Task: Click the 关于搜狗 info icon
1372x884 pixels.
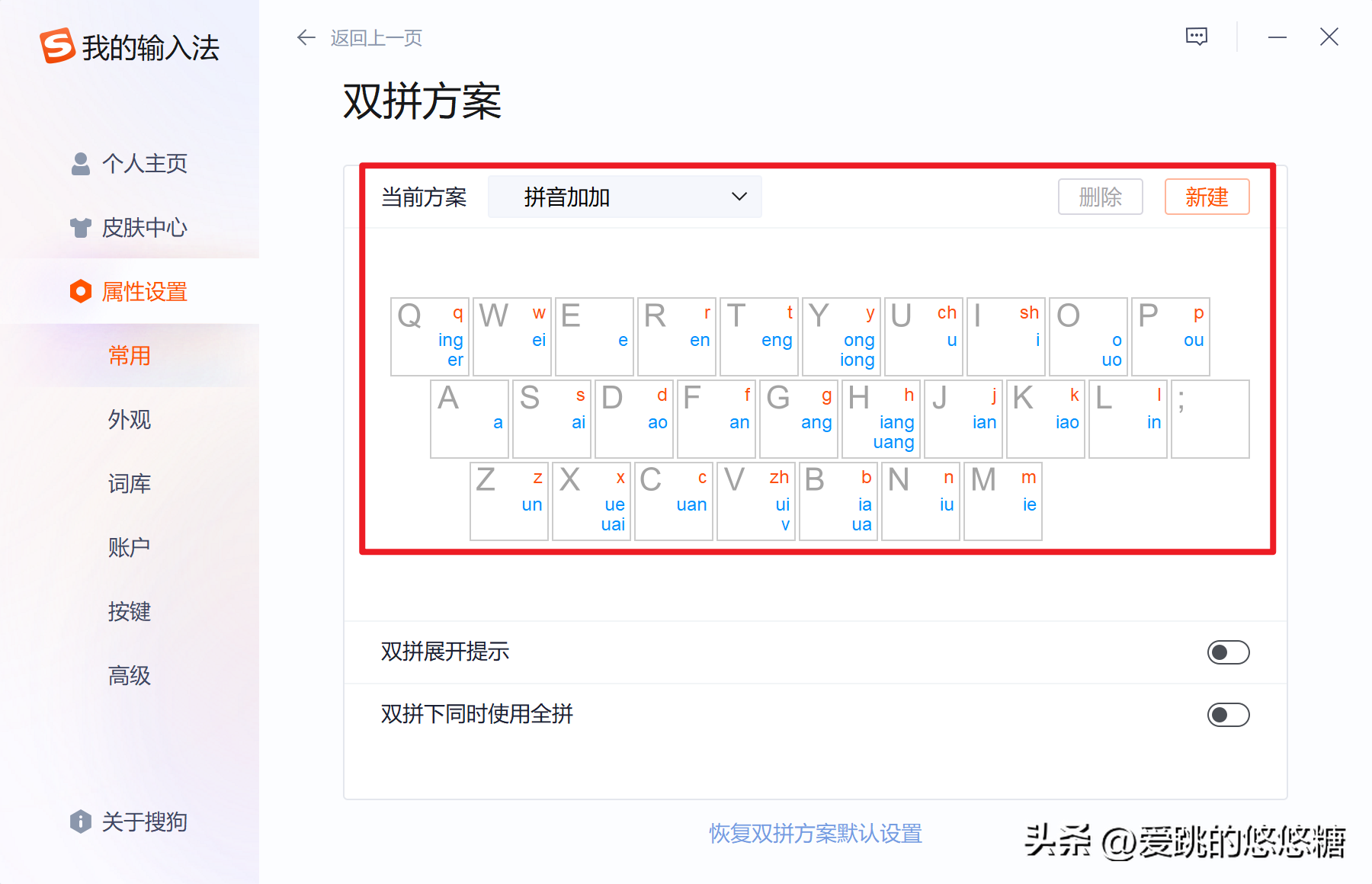Action: click(x=81, y=822)
